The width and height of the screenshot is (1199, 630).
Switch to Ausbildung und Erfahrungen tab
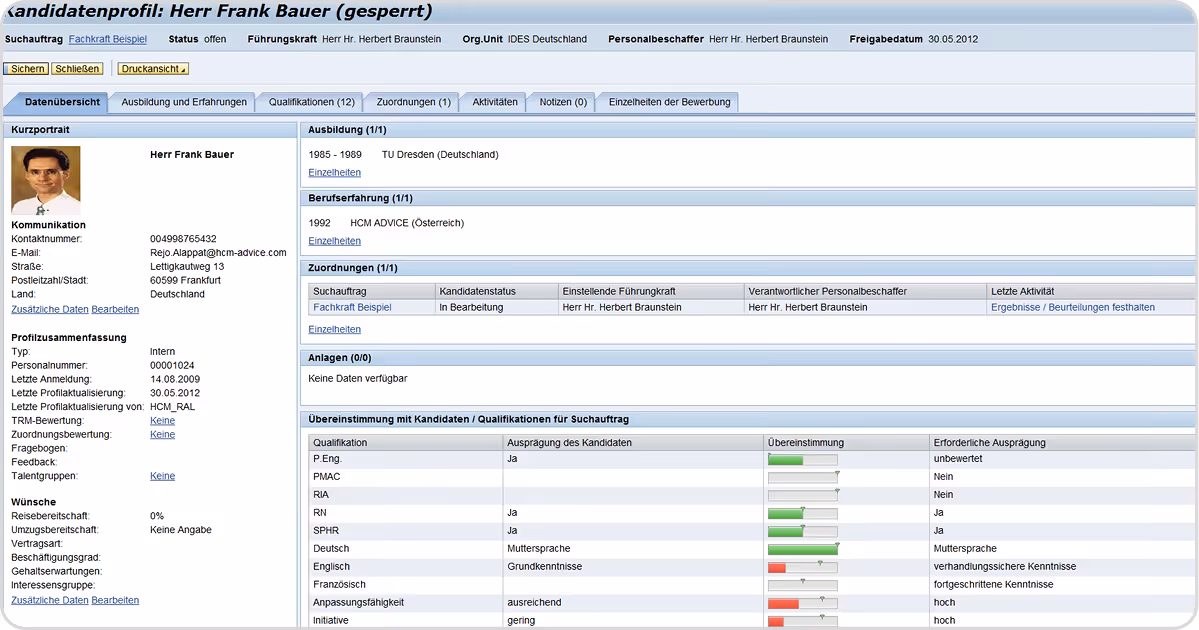point(184,102)
